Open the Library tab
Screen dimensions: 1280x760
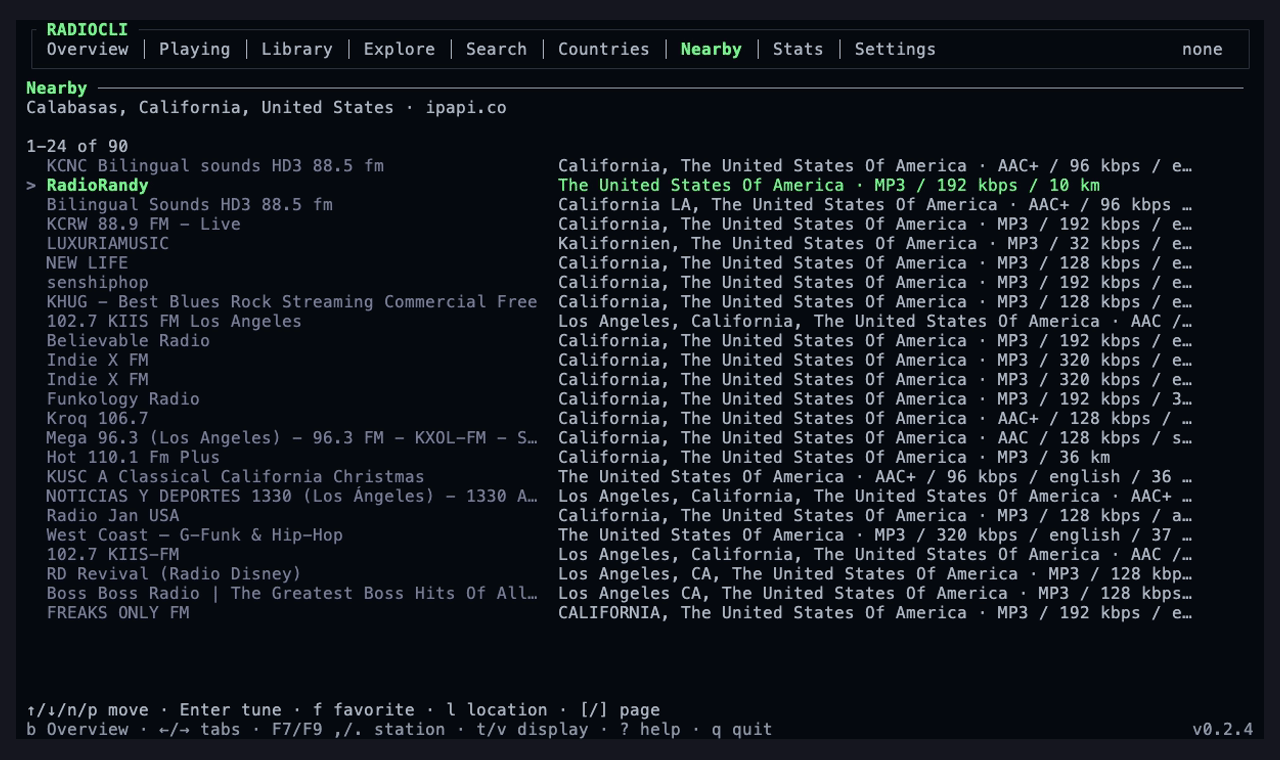click(297, 49)
